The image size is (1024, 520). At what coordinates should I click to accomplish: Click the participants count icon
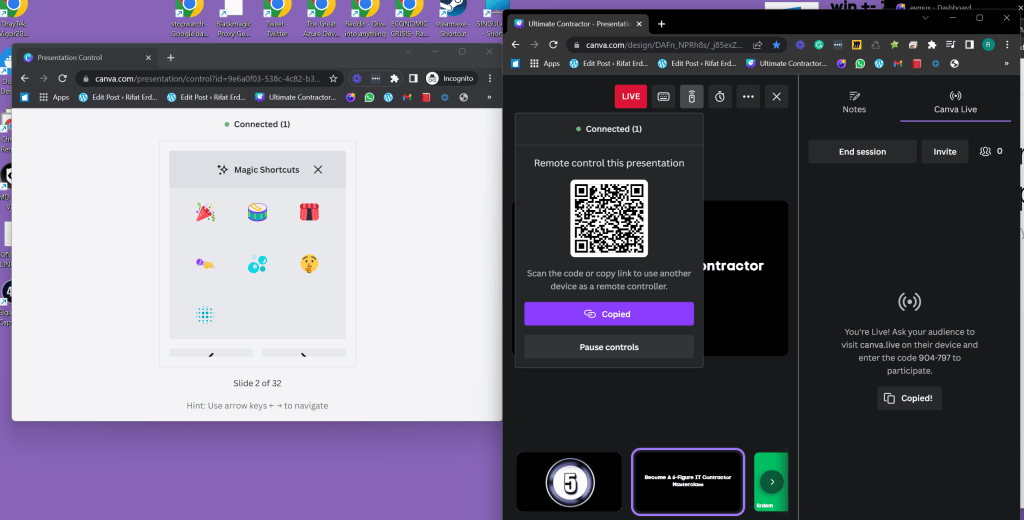[985, 152]
